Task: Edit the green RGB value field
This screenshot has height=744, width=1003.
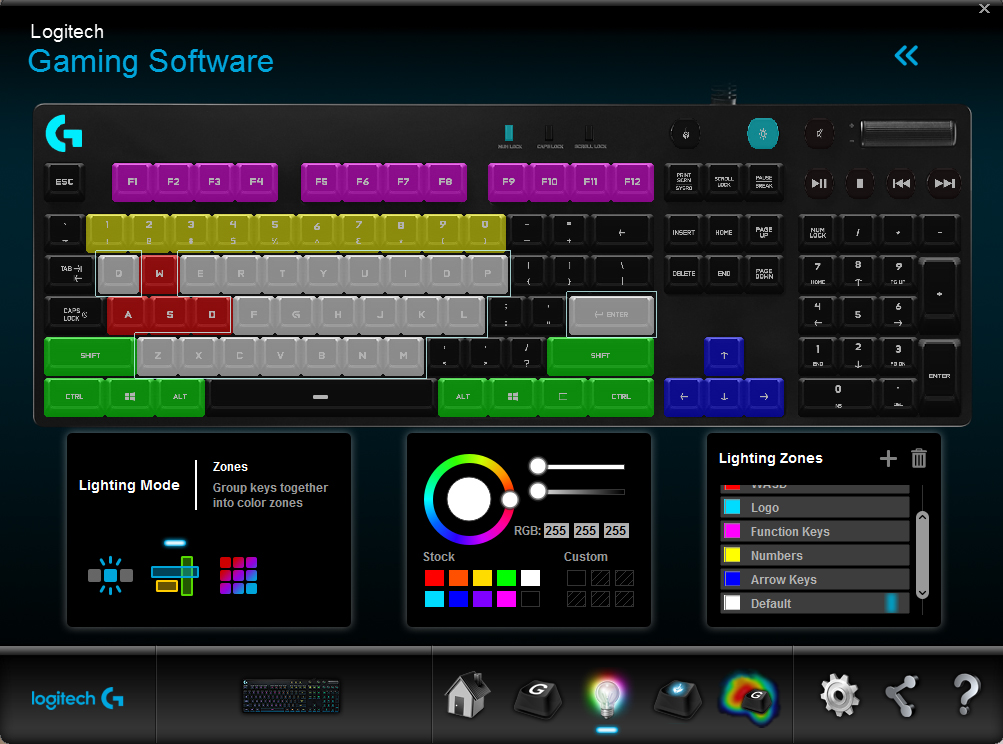Action: (585, 530)
